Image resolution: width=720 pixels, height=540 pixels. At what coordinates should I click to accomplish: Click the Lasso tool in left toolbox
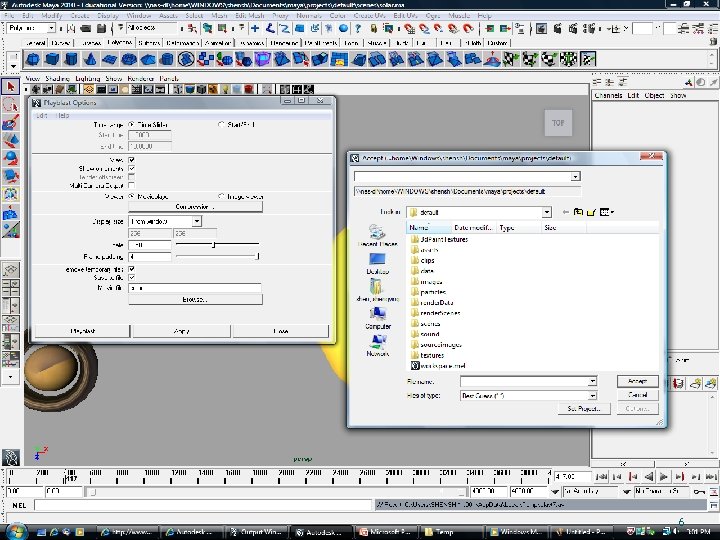click(10, 105)
